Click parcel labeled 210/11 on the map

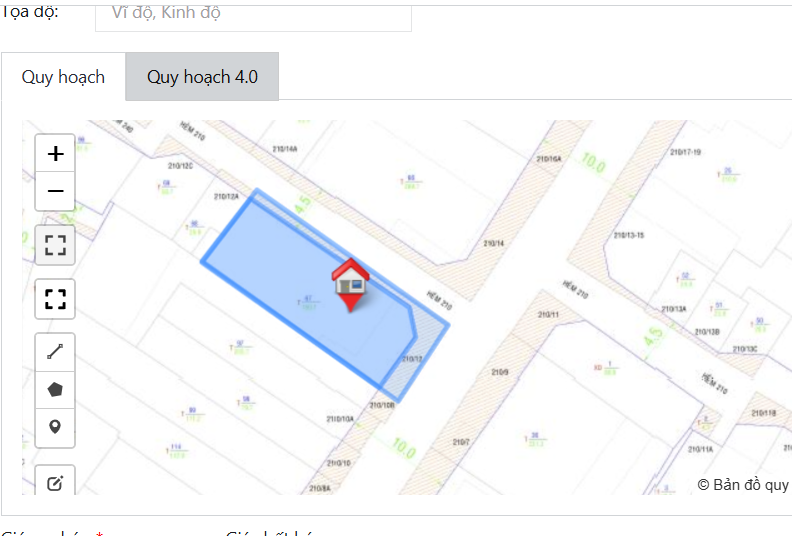tap(548, 314)
